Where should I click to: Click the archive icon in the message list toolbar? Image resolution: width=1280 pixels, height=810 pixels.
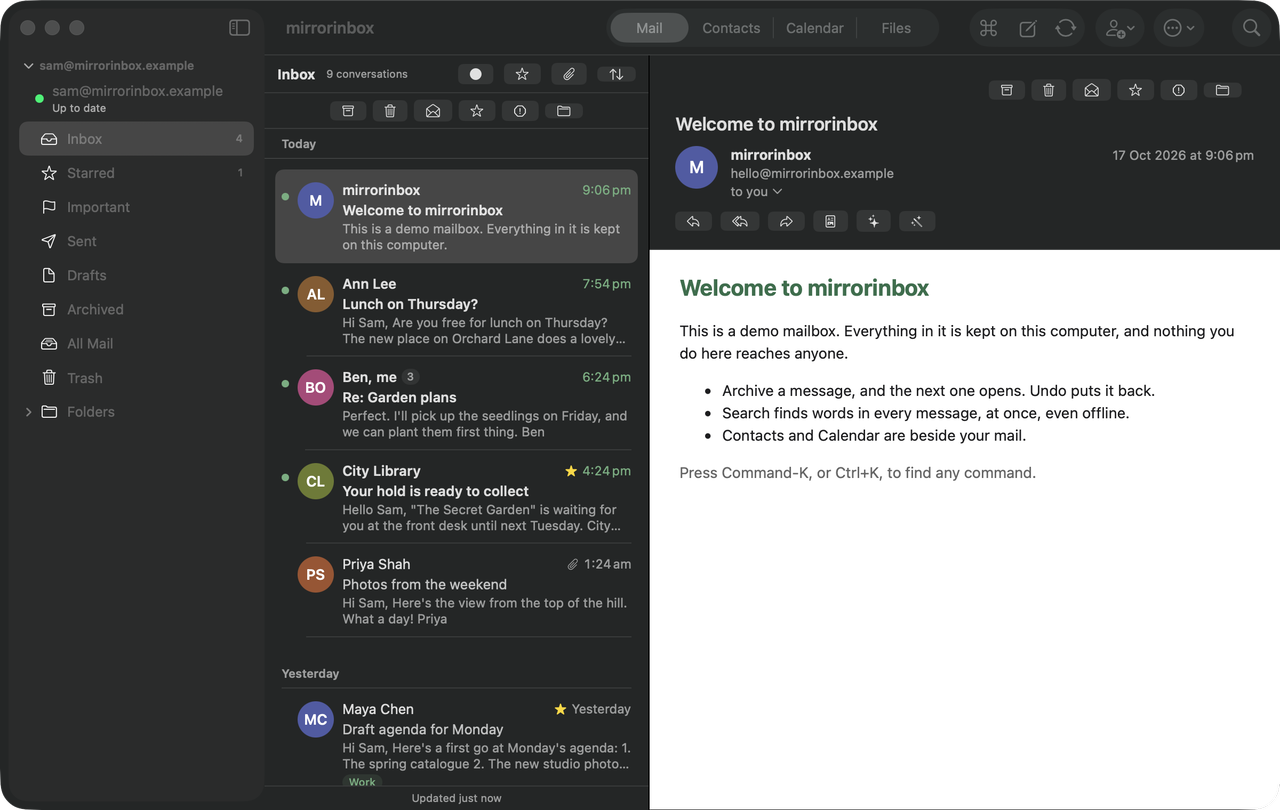click(348, 111)
